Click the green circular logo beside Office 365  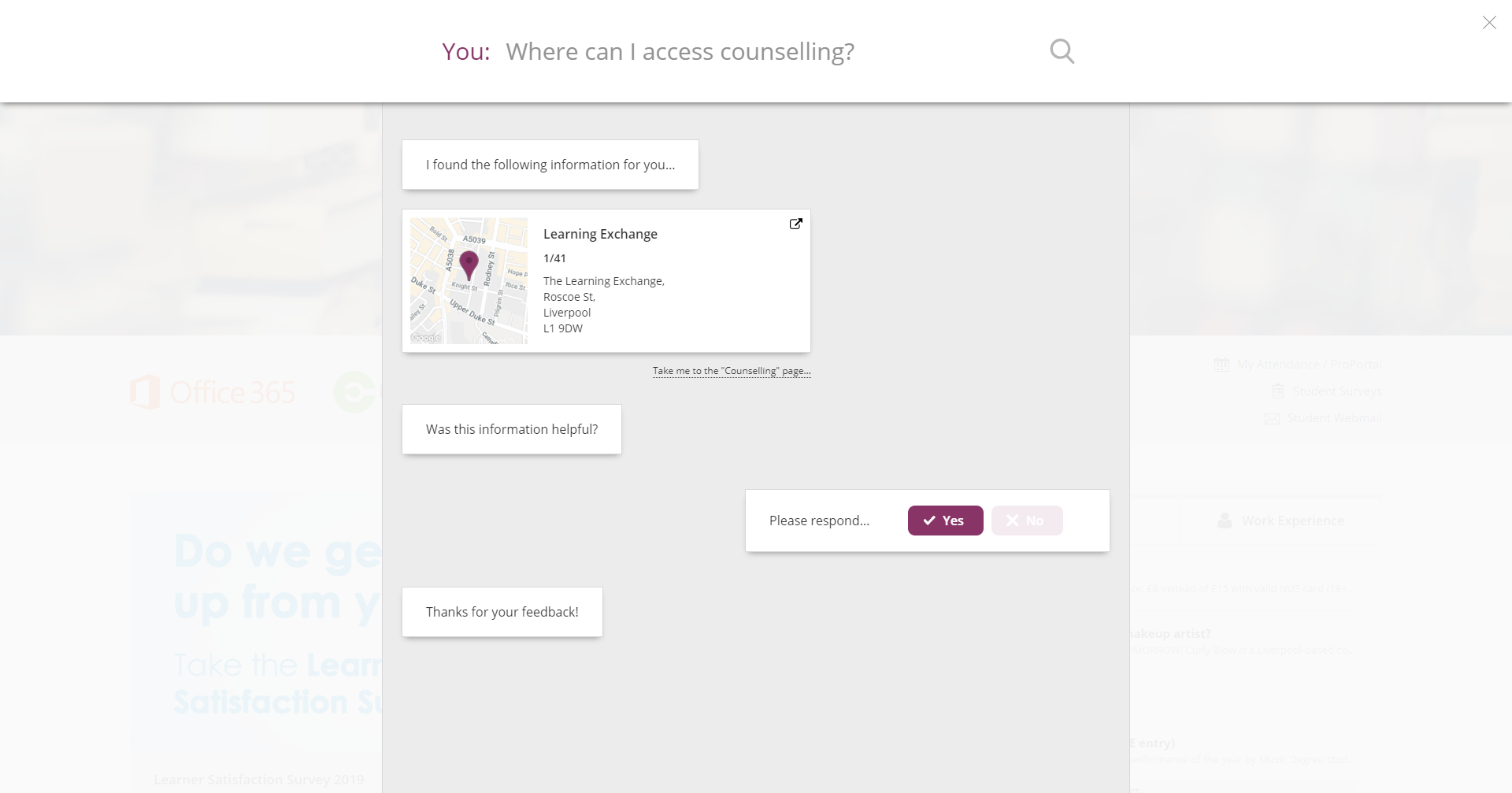355,392
